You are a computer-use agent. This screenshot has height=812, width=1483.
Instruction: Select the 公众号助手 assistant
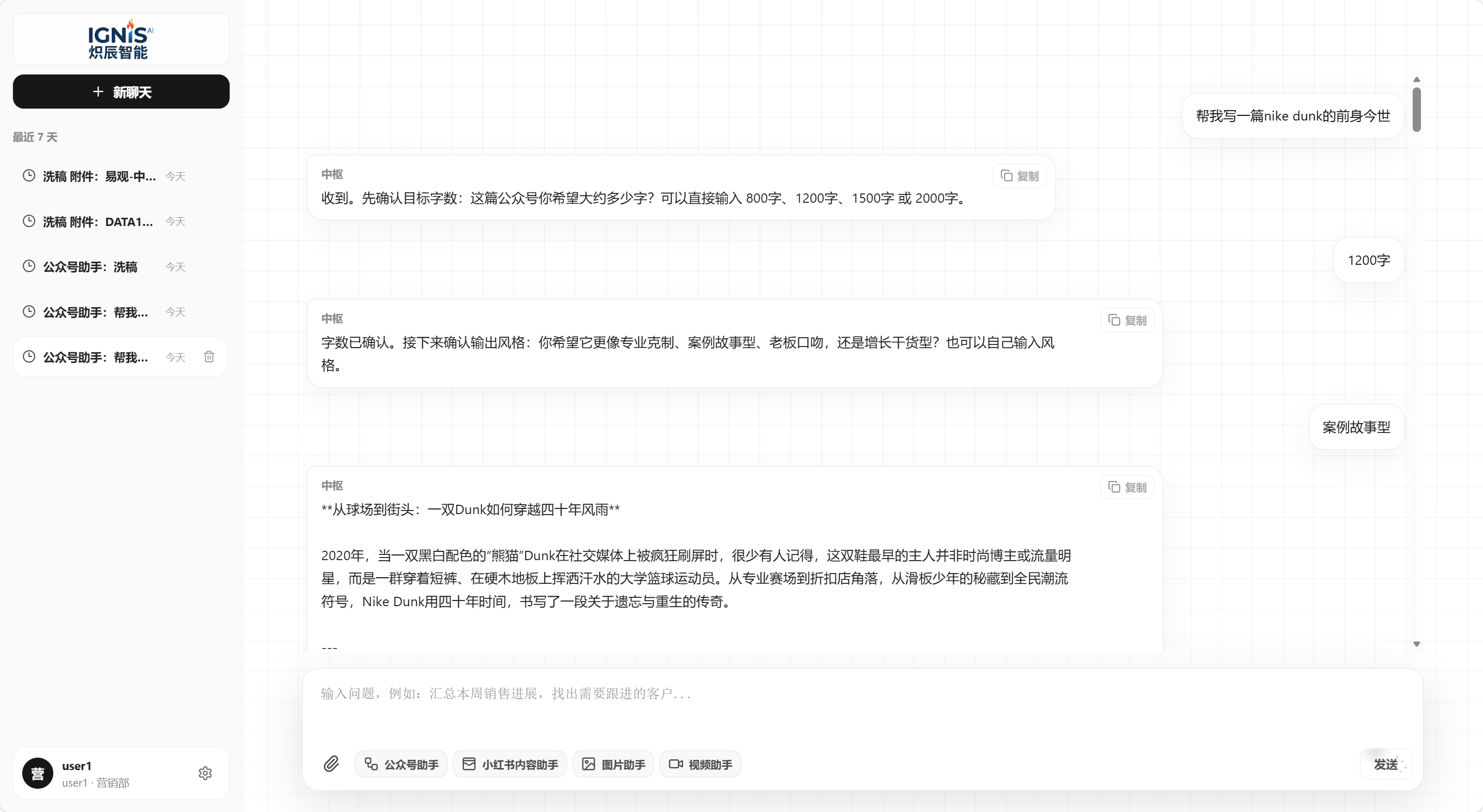(401, 764)
